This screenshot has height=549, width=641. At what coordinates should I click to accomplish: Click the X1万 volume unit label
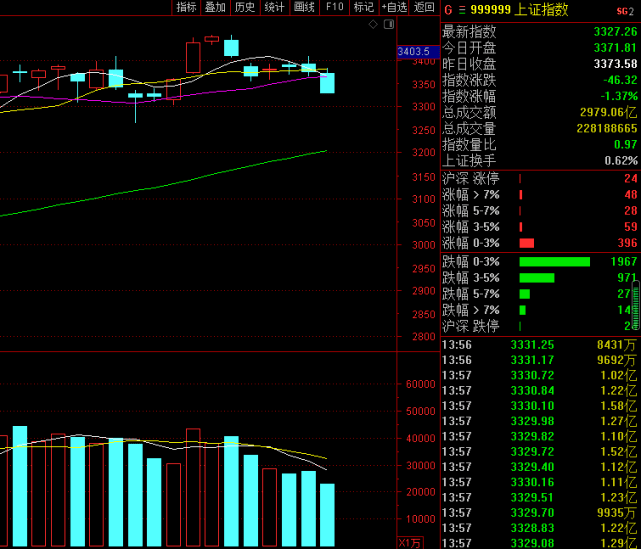tap(410, 543)
